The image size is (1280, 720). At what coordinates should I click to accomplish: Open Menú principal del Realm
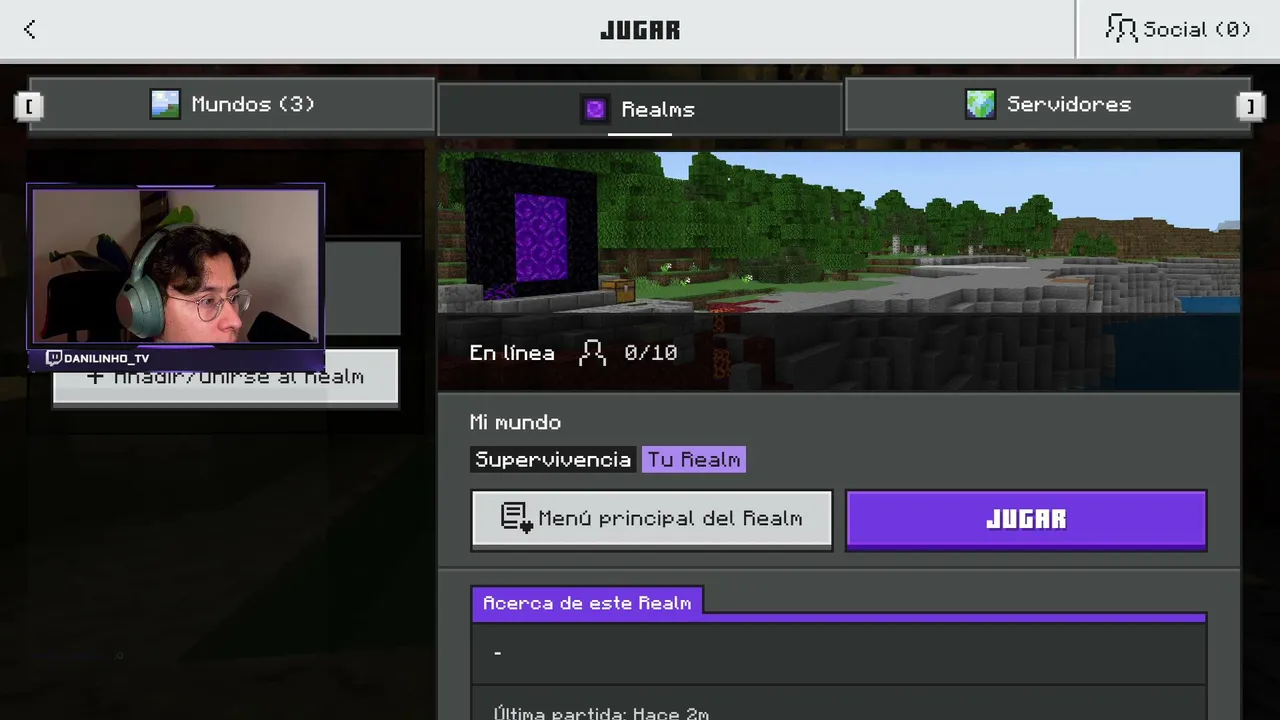(652, 519)
